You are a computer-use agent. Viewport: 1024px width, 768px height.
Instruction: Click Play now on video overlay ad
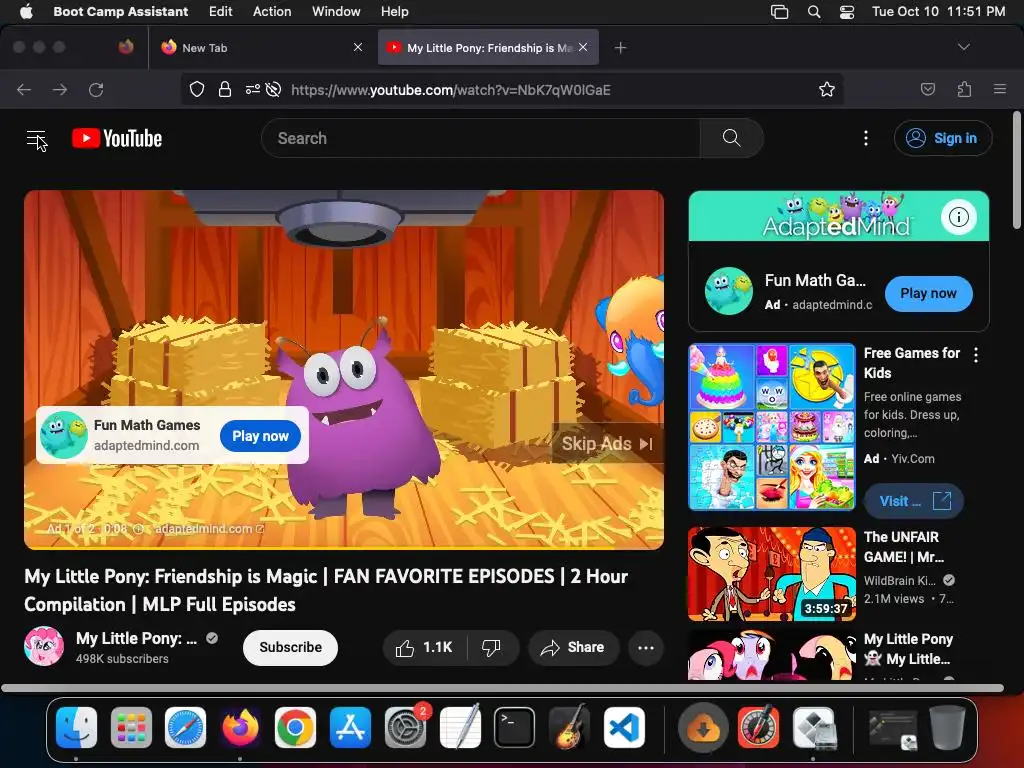[x=260, y=436]
